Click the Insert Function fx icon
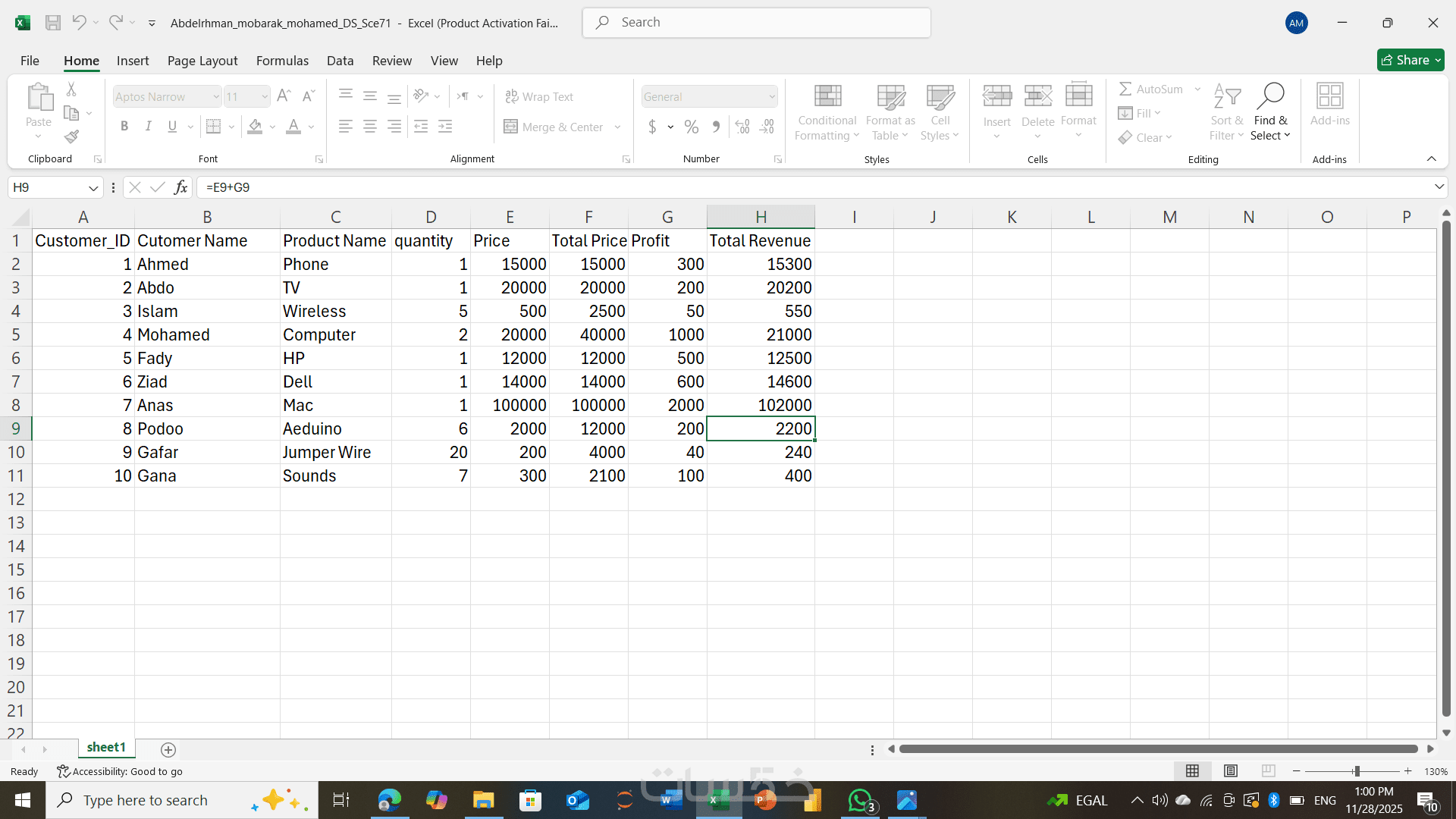 (180, 187)
